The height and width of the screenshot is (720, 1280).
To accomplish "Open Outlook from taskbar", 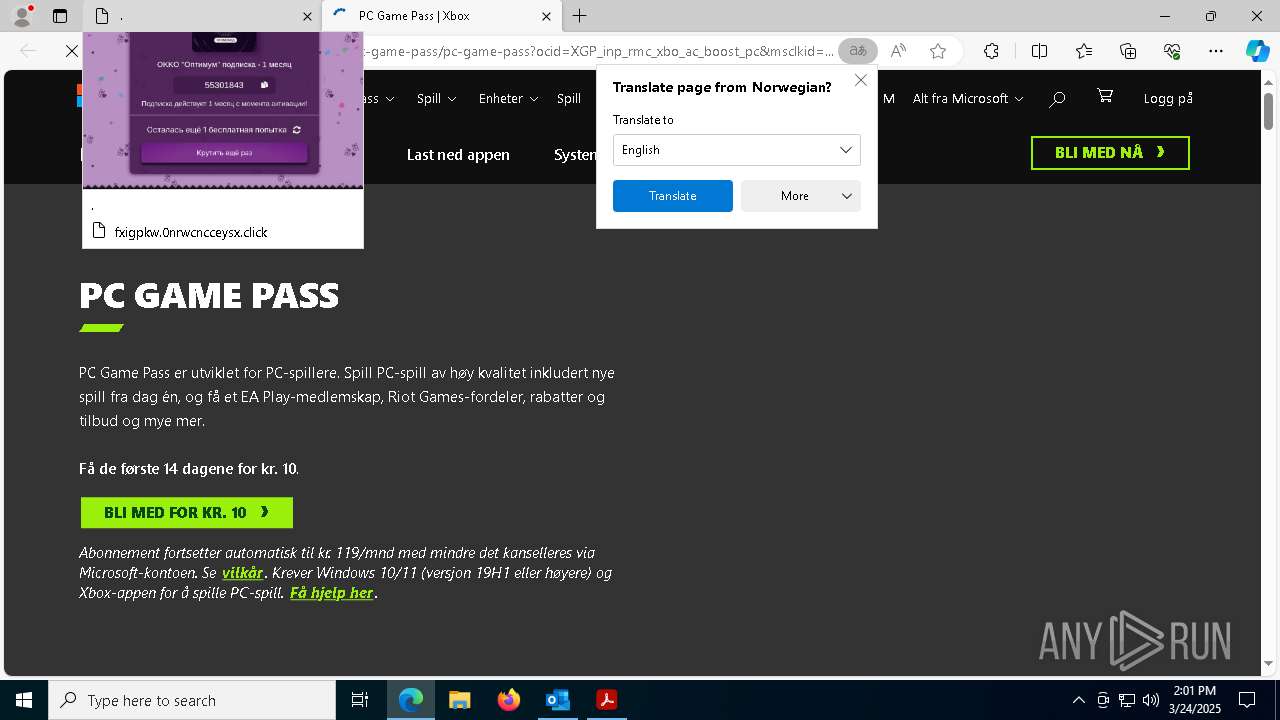I will coord(558,700).
